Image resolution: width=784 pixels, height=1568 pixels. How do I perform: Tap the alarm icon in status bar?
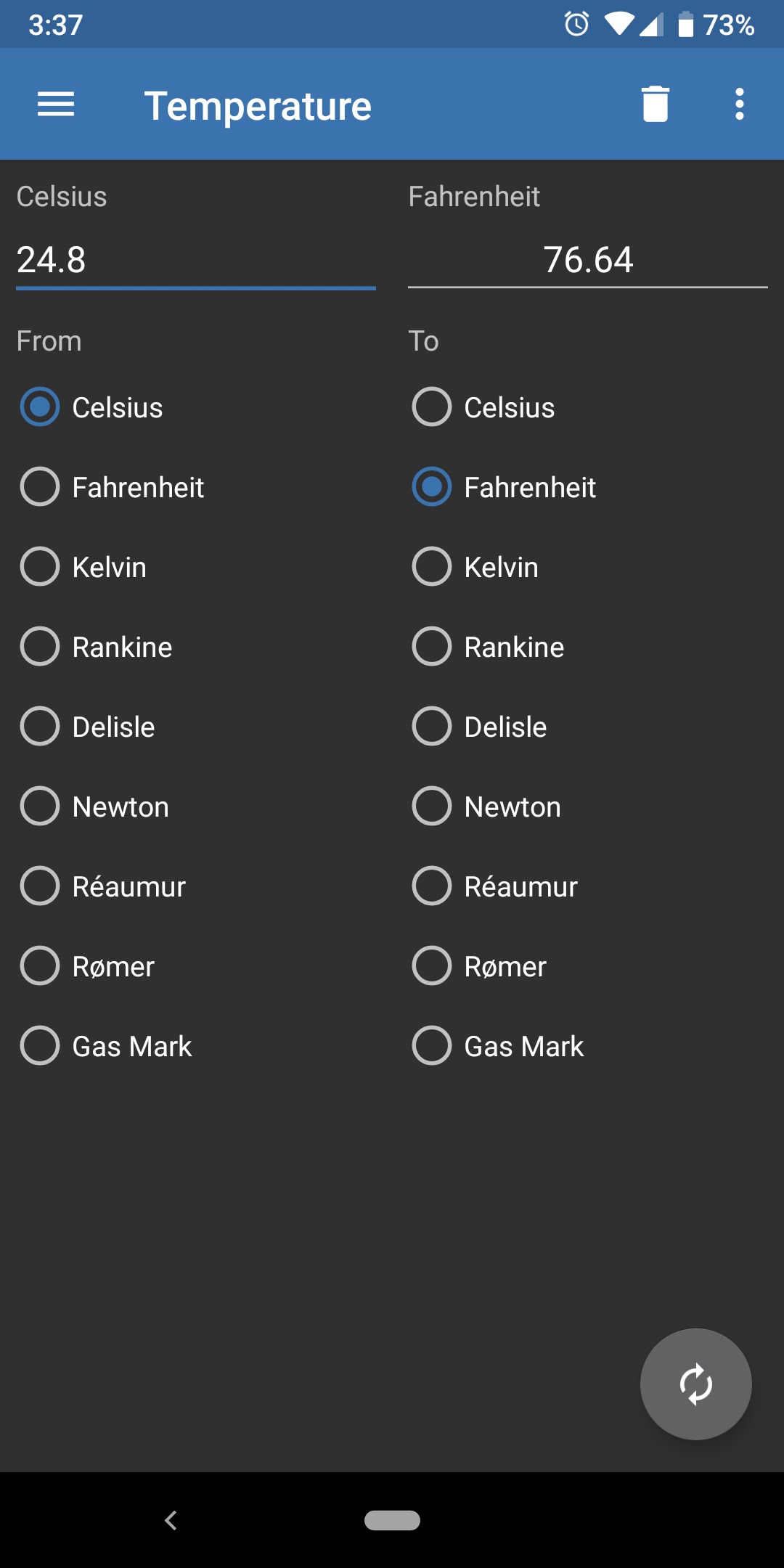coord(576,24)
